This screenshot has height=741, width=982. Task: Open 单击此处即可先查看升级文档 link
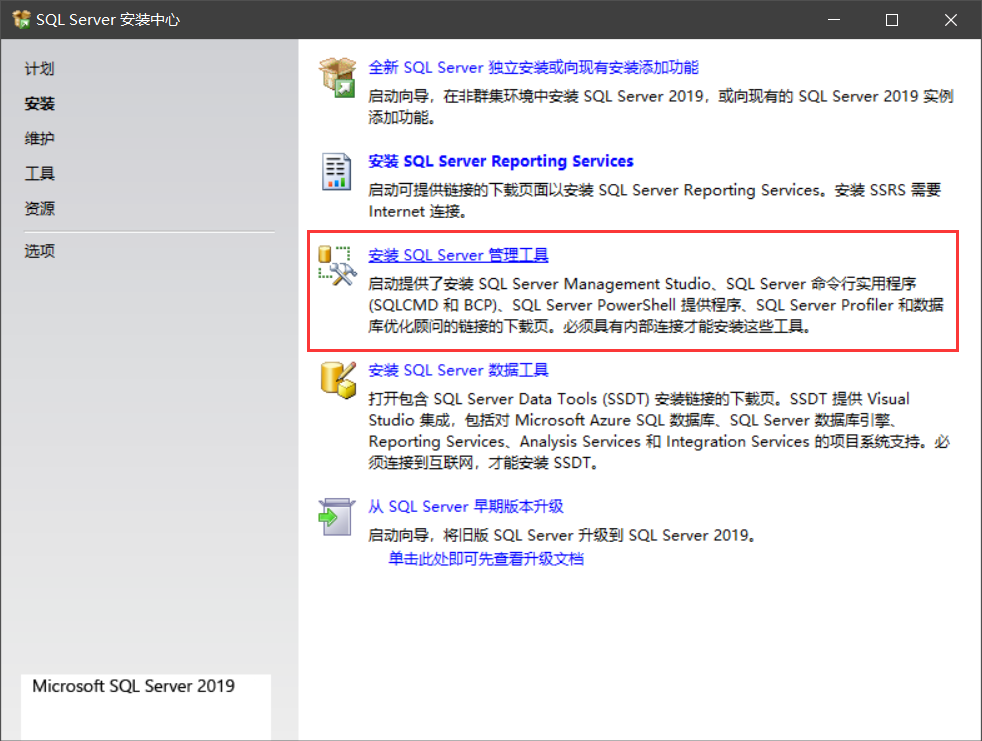[485, 559]
